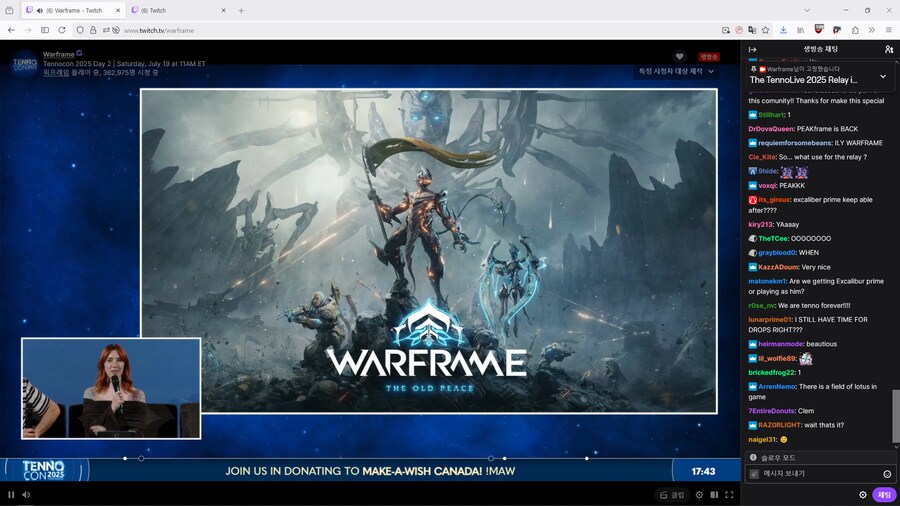Mute the stream volume
This screenshot has height=506, width=900.
click(x=26, y=495)
